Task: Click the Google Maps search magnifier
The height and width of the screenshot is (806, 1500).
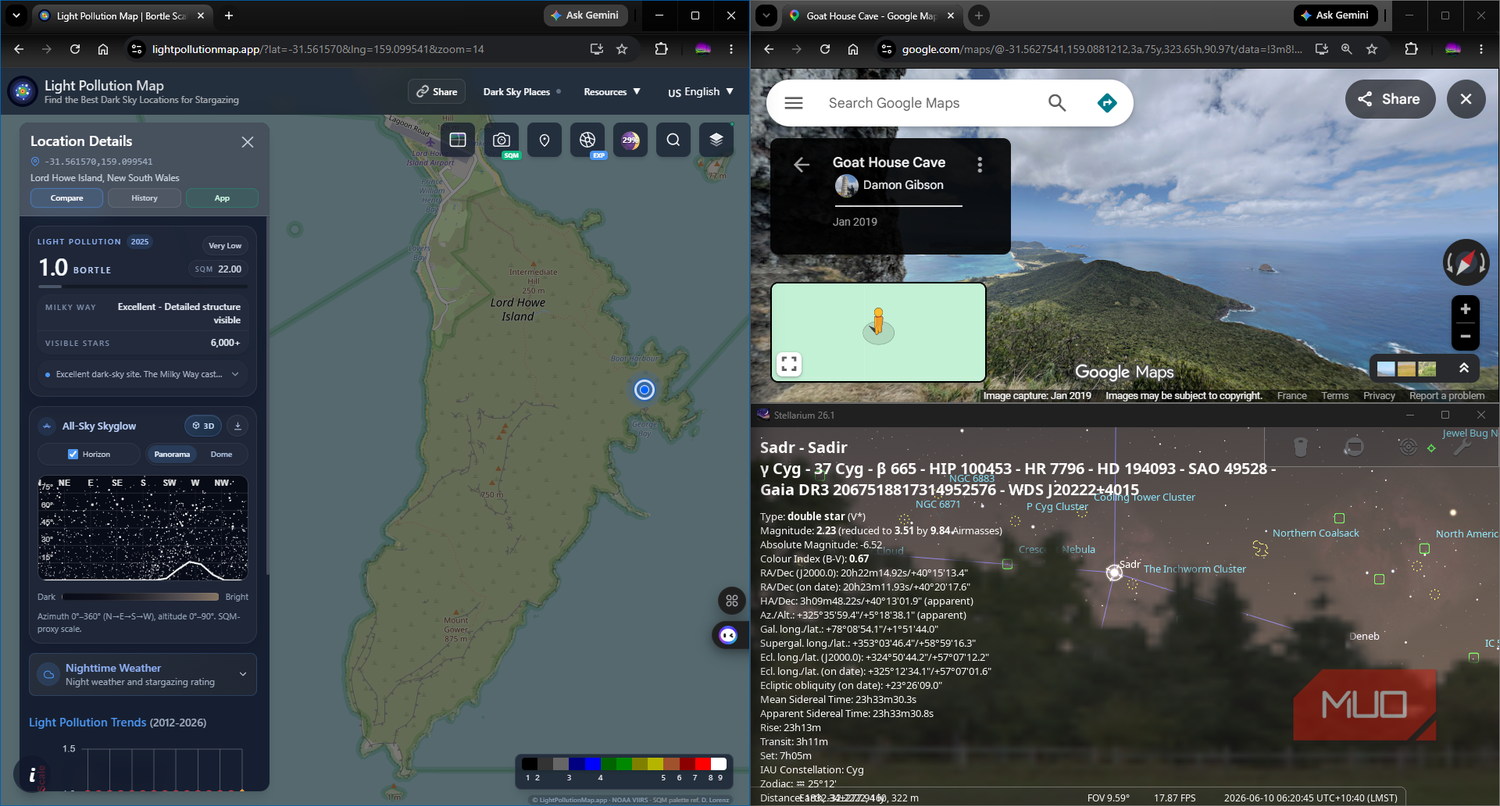Action: pyautogui.click(x=1057, y=103)
